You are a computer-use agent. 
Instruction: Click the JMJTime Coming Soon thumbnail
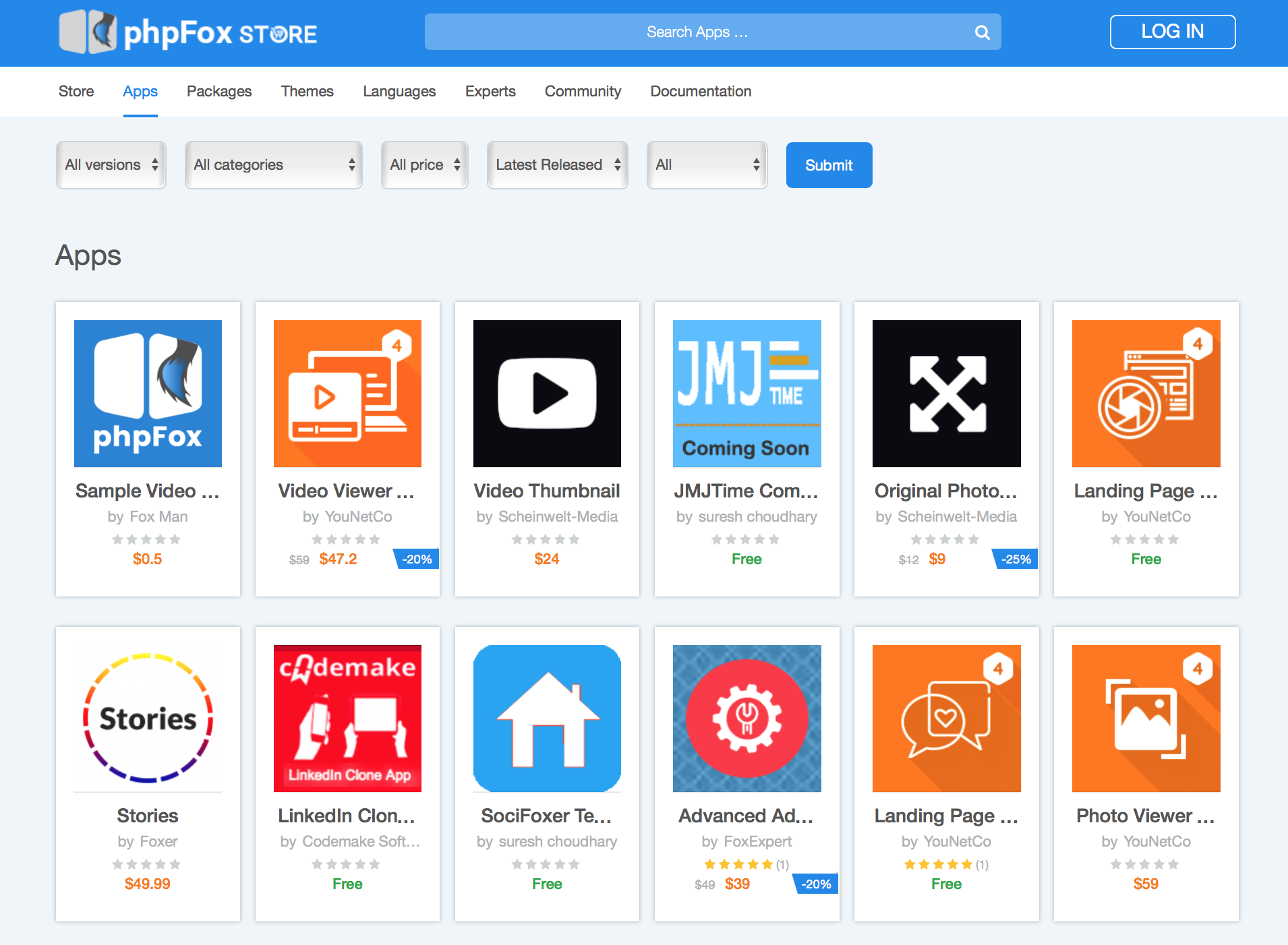[747, 394]
